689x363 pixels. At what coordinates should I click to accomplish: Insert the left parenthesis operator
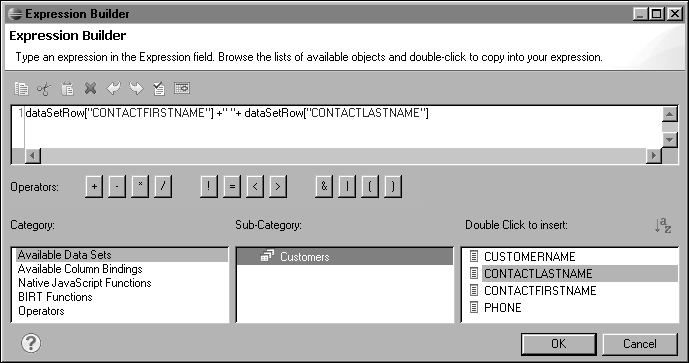click(x=370, y=186)
